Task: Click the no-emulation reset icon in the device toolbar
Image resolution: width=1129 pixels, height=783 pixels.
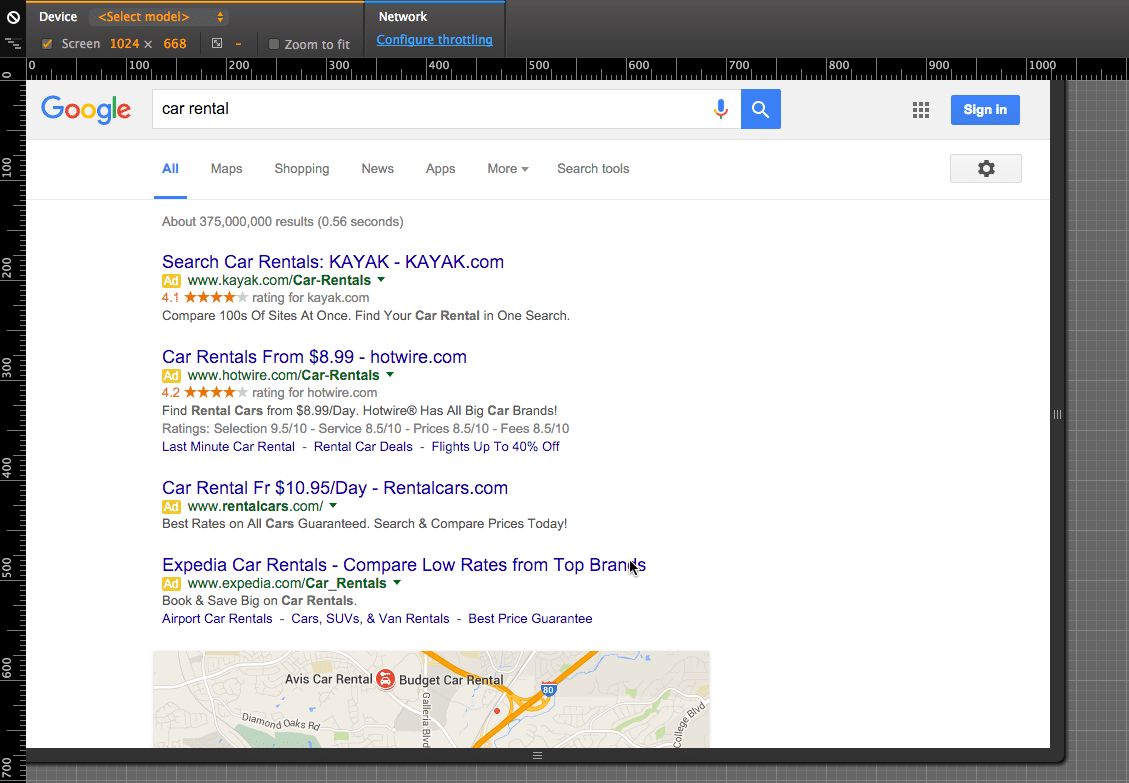Action: (x=13, y=17)
